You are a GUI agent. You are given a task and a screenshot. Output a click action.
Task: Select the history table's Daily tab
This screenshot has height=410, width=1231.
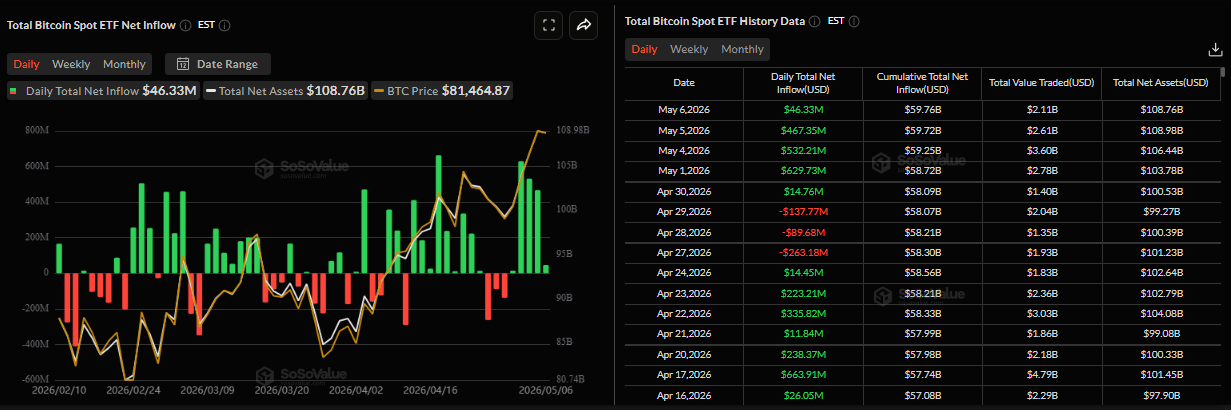(644, 49)
